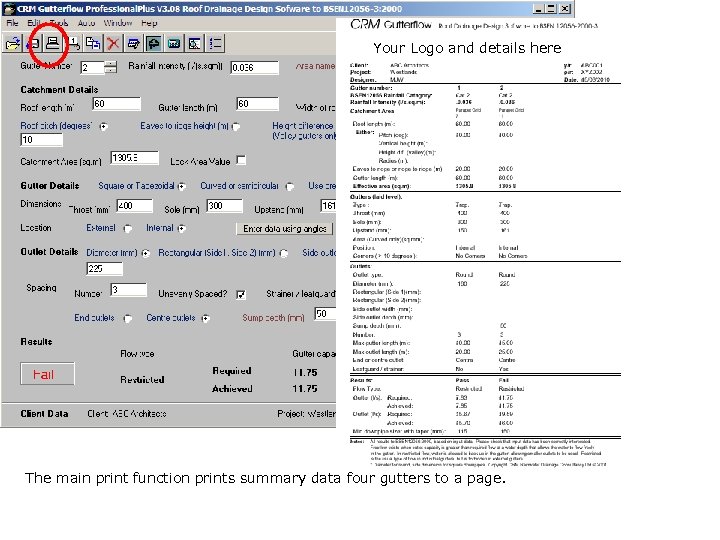Open the Edit menu

coord(34,23)
